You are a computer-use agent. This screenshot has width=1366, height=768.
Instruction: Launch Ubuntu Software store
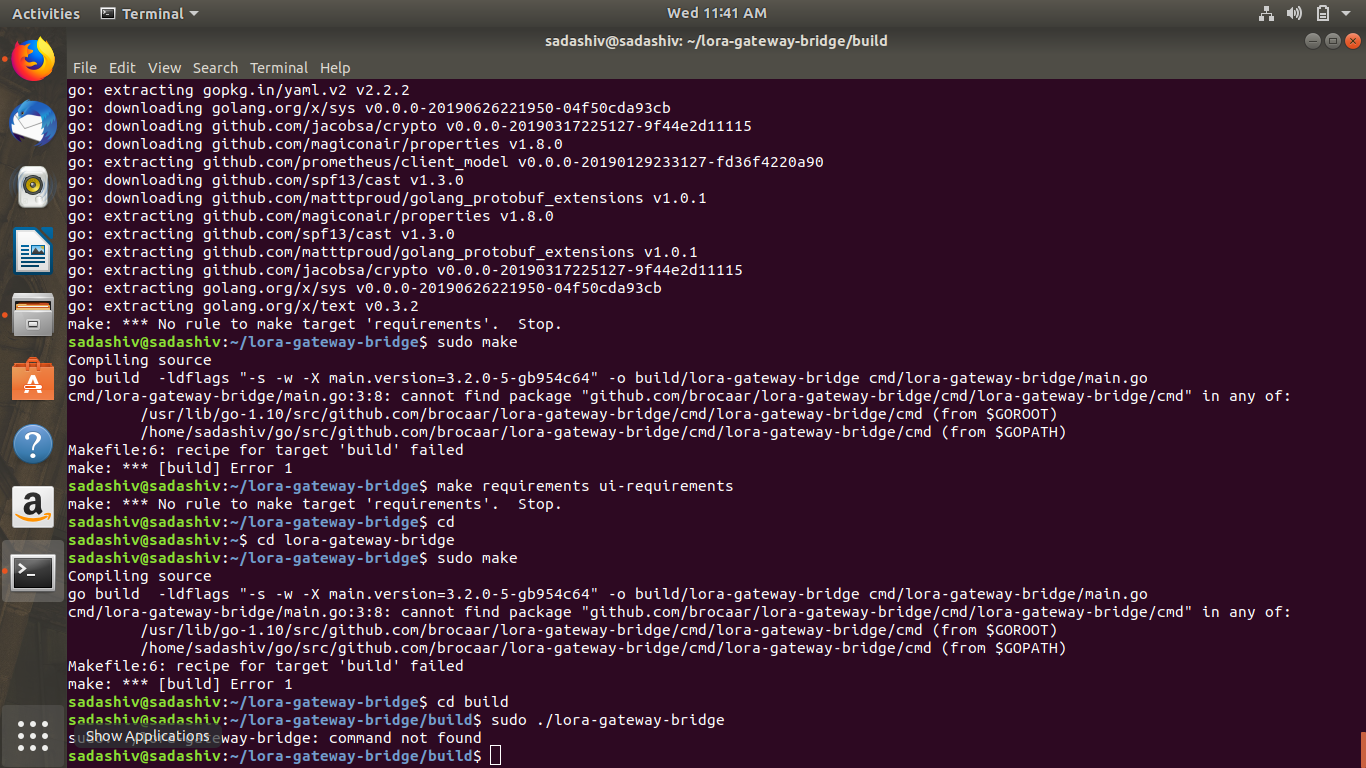(33, 380)
